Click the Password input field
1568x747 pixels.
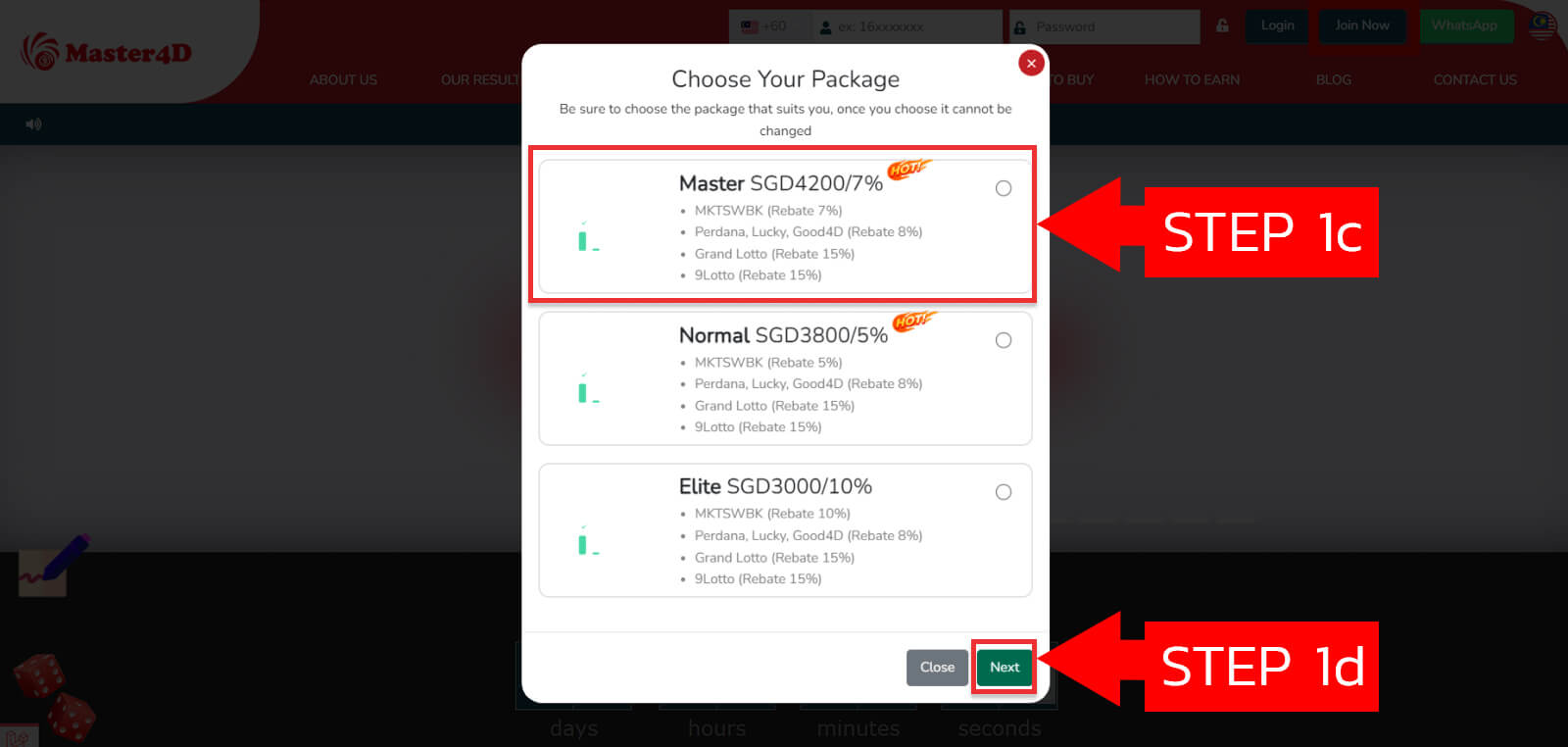coord(1104,26)
